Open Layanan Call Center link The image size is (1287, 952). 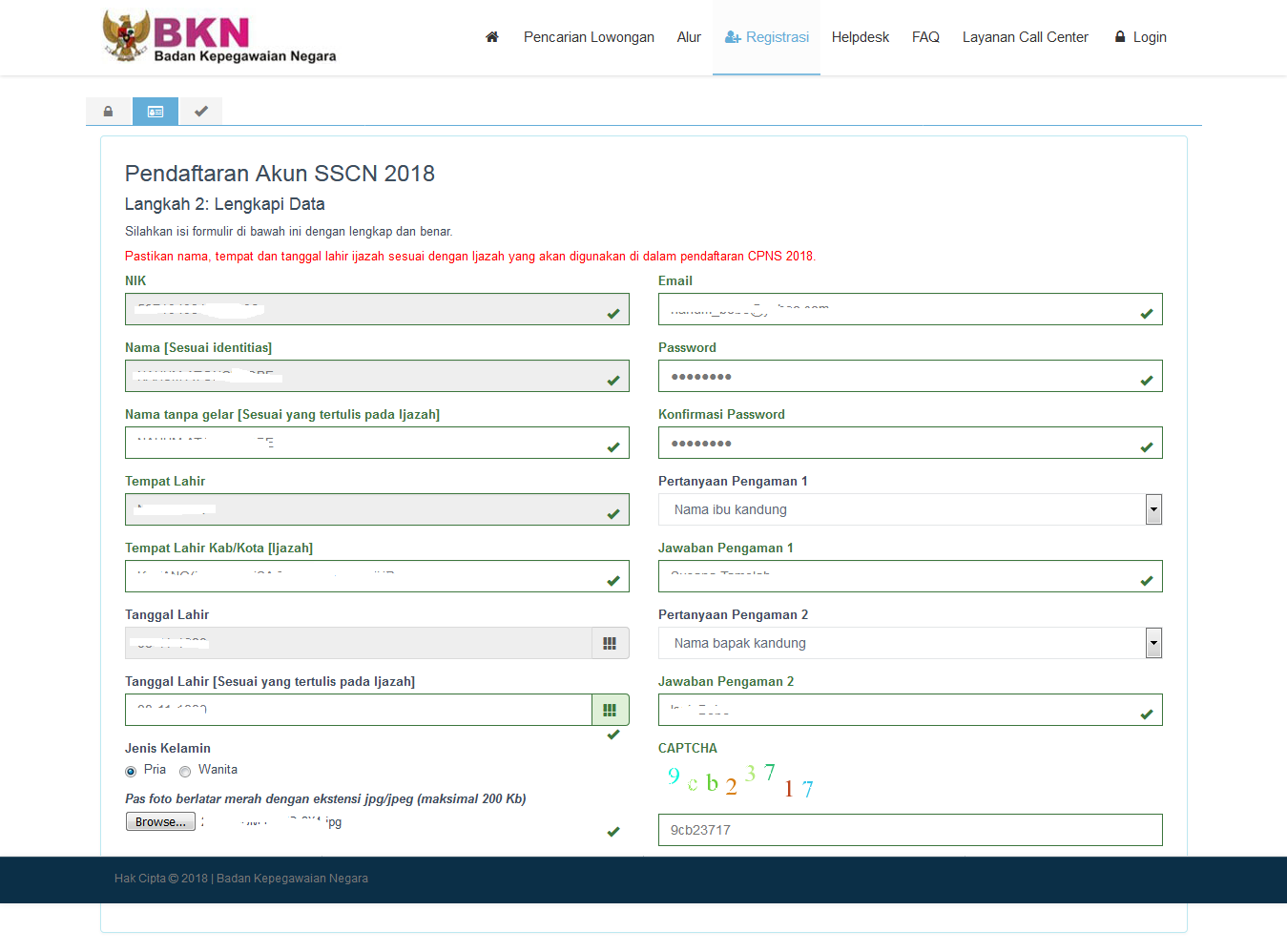click(1025, 37)
